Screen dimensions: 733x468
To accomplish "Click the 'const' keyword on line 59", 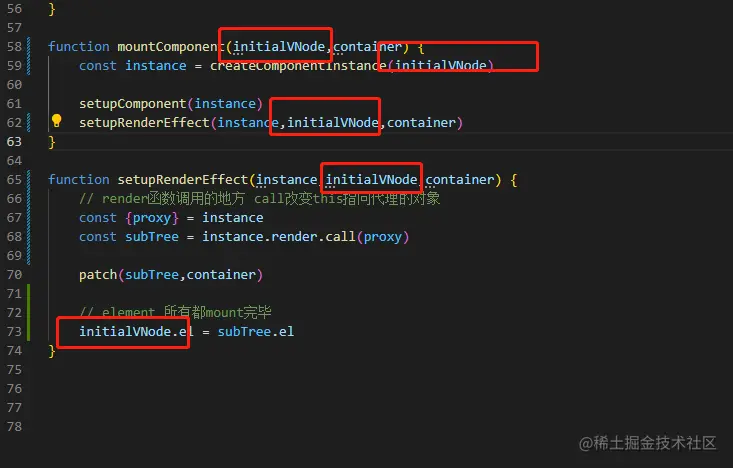I will coord(98,65).
